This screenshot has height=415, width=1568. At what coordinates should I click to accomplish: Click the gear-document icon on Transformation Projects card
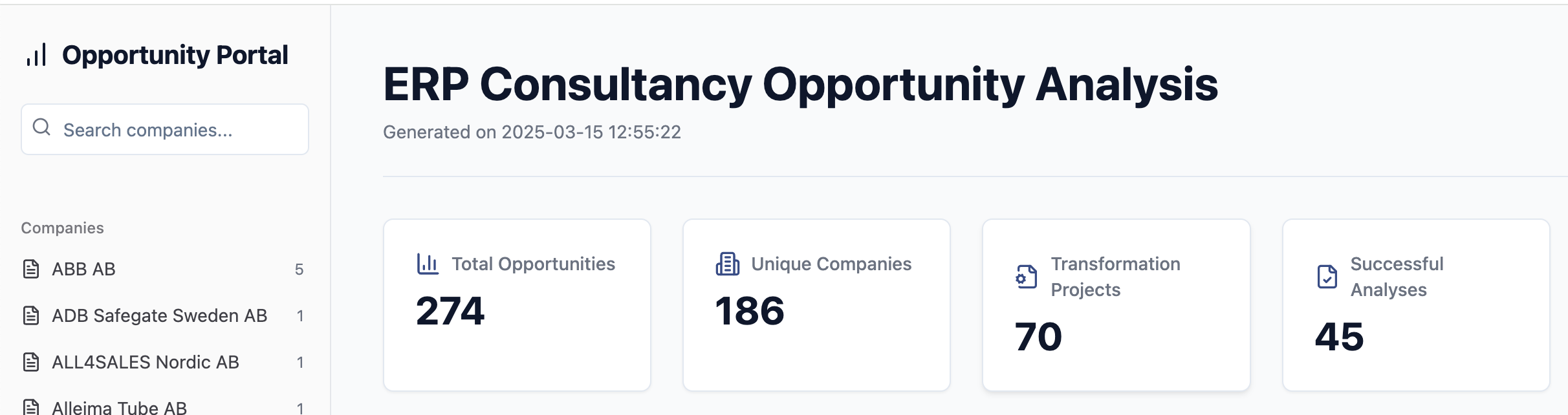(x=1024, y=277)
